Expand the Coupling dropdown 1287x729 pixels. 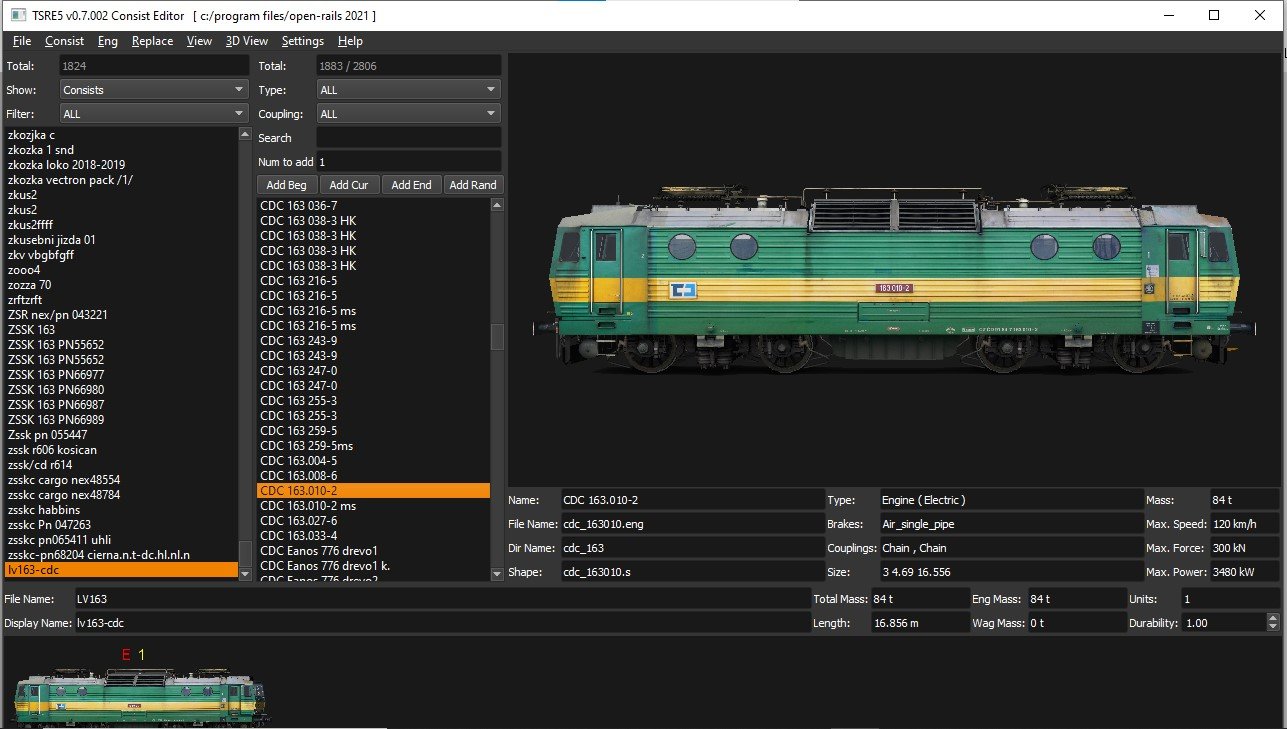[408, 114]
